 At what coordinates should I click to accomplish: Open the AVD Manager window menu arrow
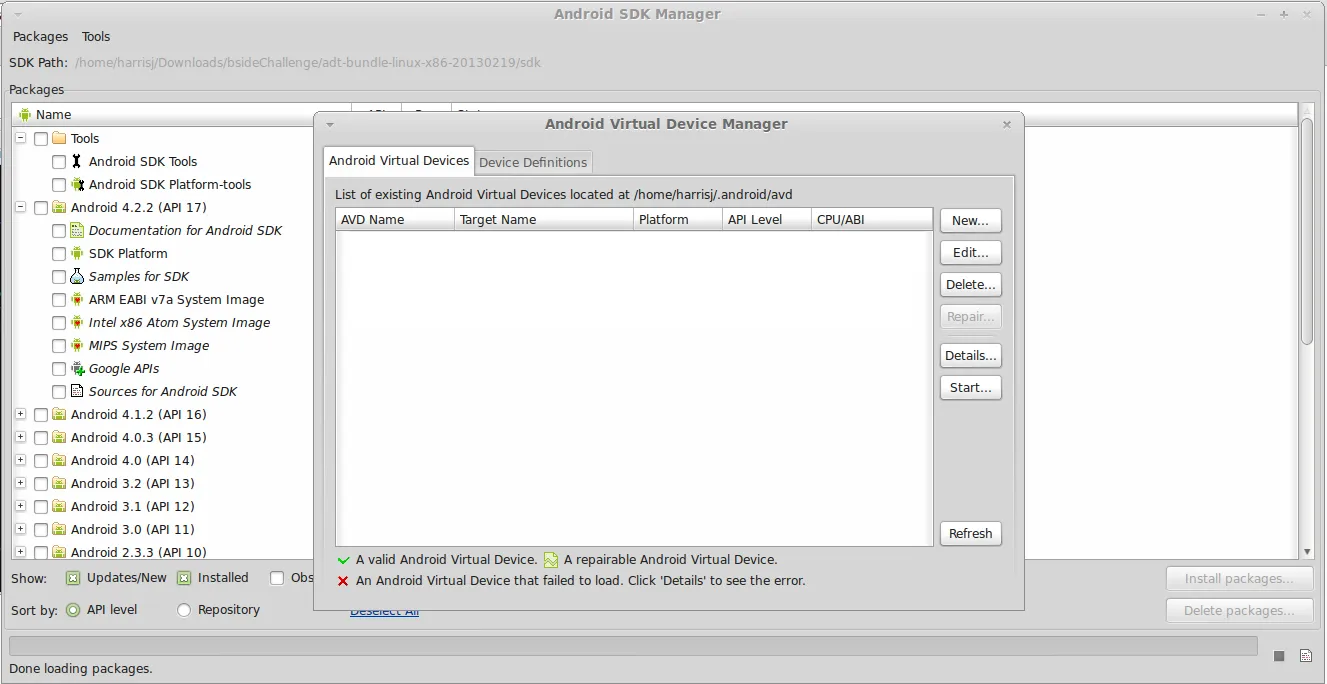point(330,125)
